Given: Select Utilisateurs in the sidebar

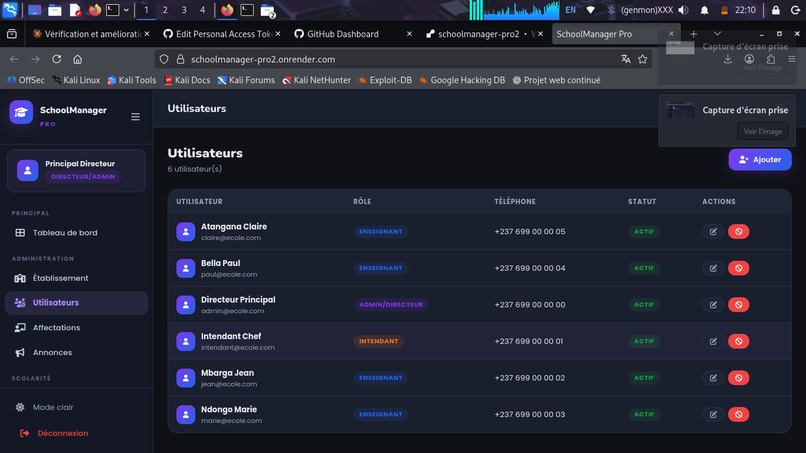Looking at the screenshot, I should [76, 302].
